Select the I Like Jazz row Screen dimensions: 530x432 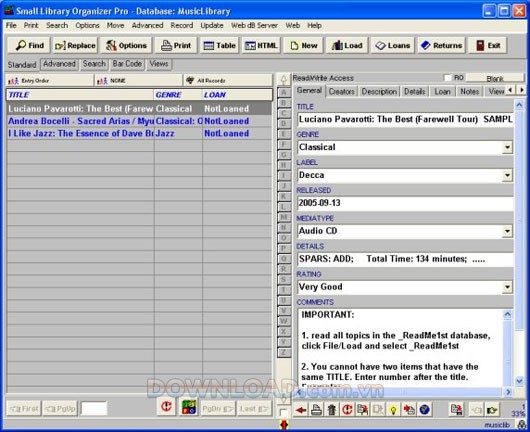pos(139,134)
